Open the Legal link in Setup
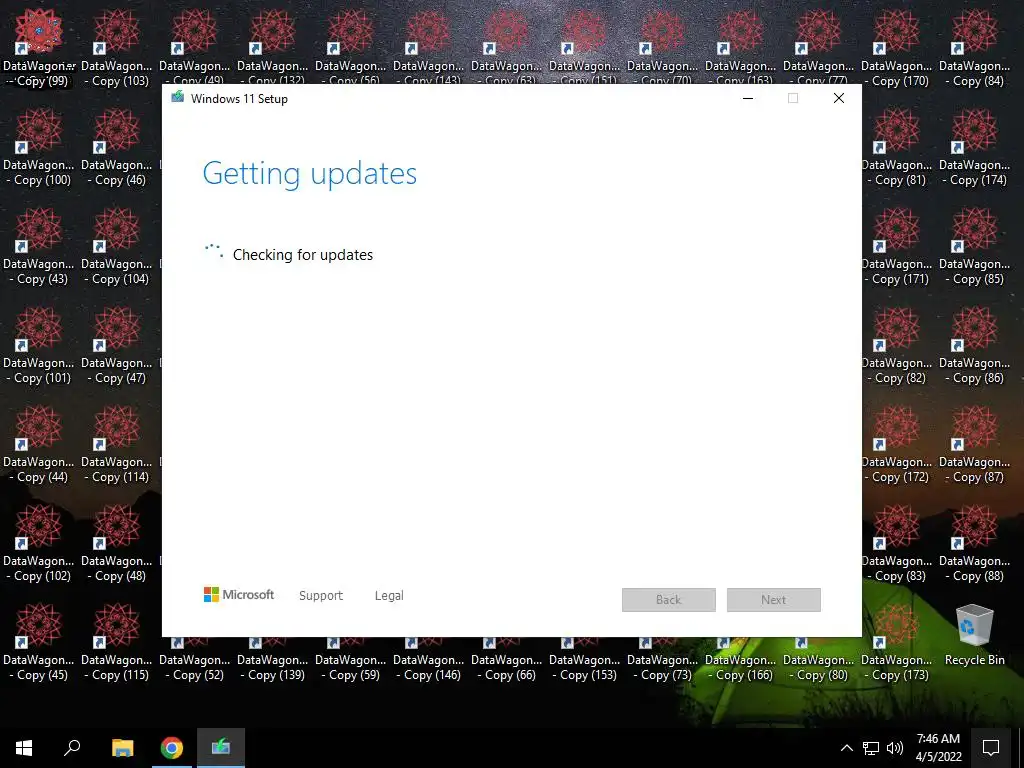 389,596
